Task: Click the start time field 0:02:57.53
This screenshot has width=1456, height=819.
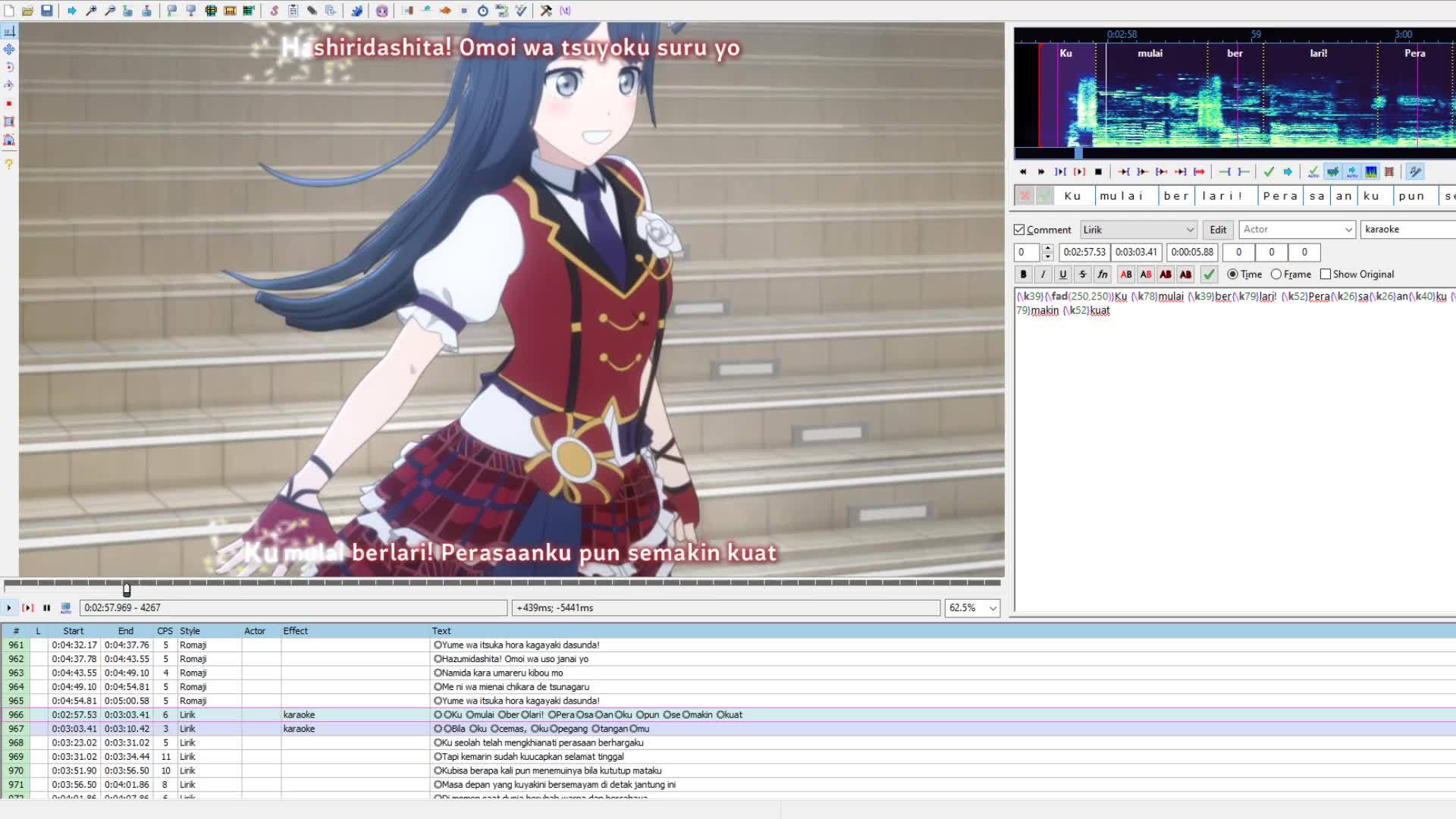Action: point(1084,252)
